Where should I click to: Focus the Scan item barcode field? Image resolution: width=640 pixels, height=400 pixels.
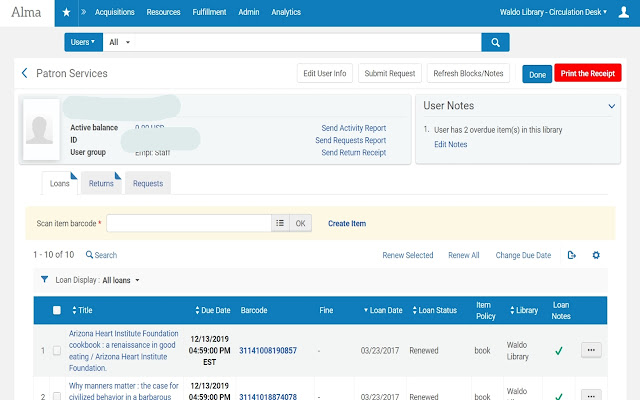[x=189, y=223]
